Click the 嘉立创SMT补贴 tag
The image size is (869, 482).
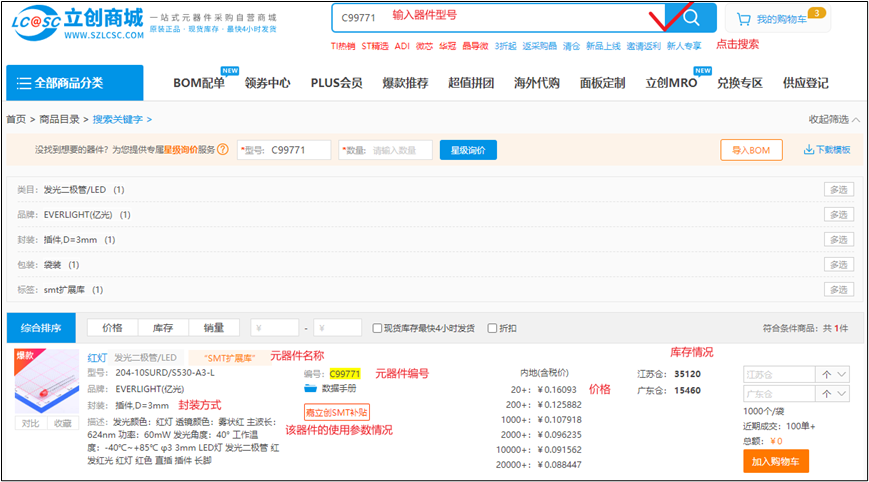pyautogui.click(x=337, y=412)
